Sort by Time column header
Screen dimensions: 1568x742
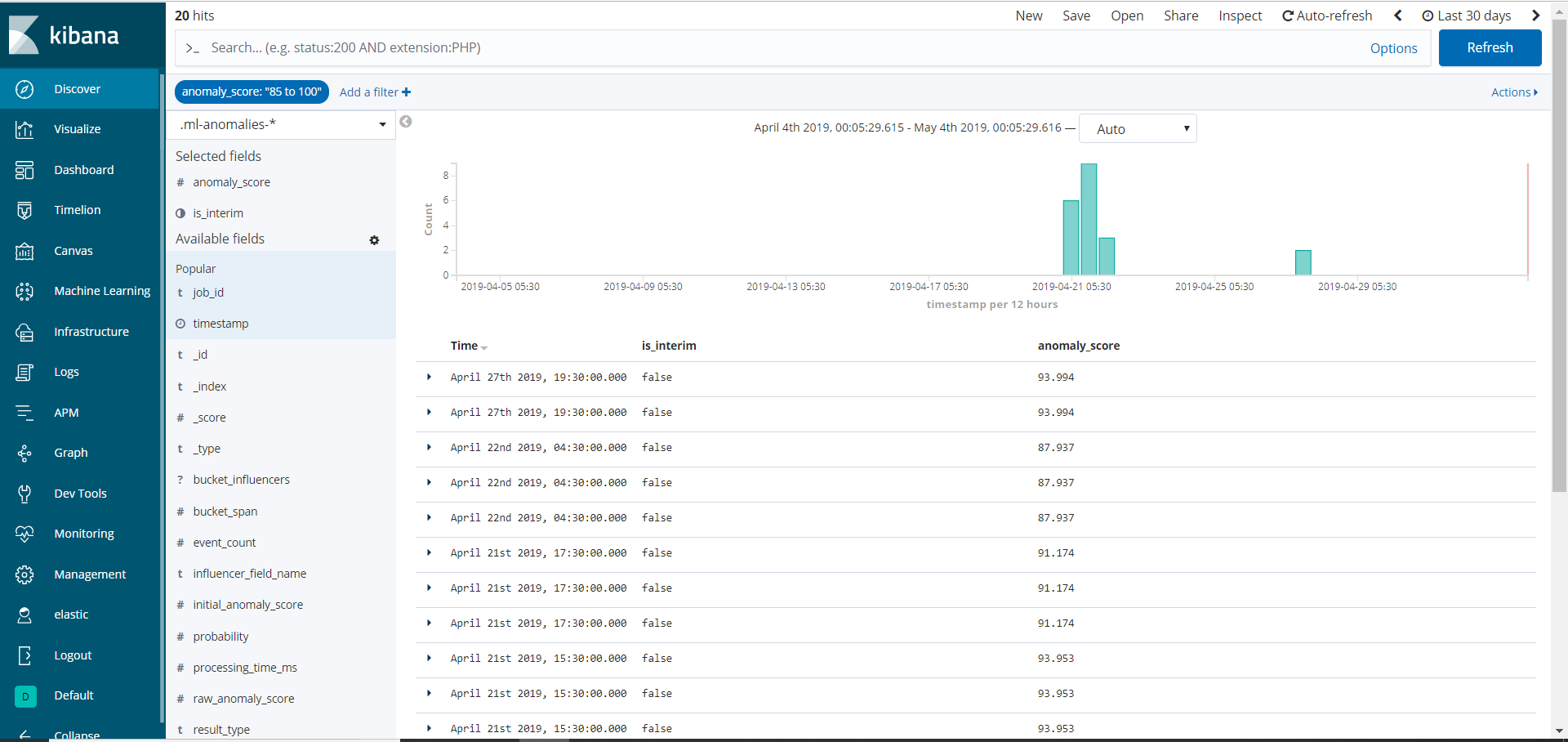pos(469,346)
